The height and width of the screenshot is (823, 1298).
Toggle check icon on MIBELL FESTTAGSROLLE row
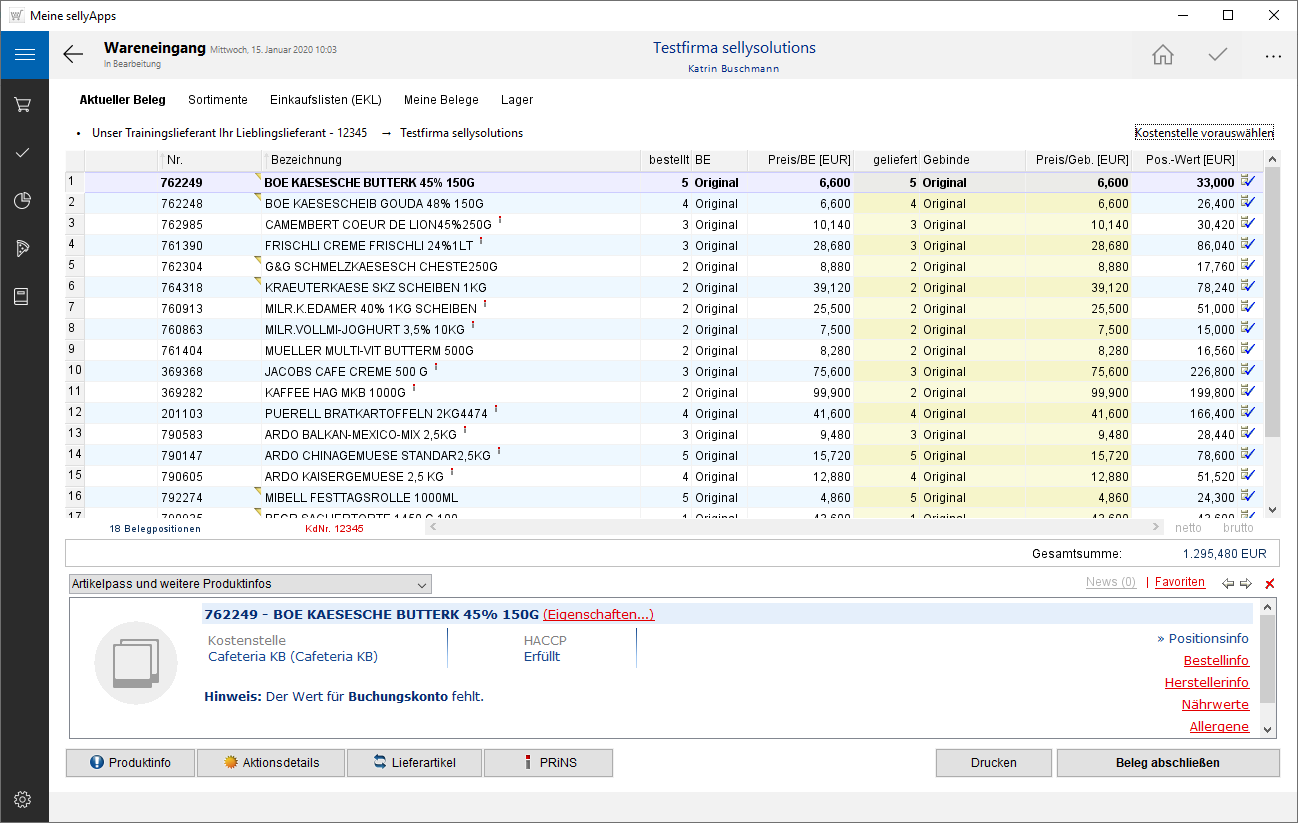click(x=1248, y=497)
